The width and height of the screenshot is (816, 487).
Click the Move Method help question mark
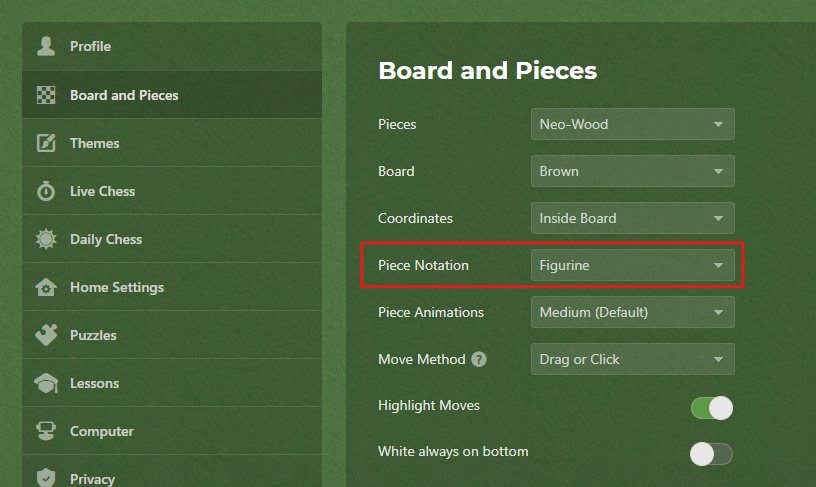click(x=479, y=359)
